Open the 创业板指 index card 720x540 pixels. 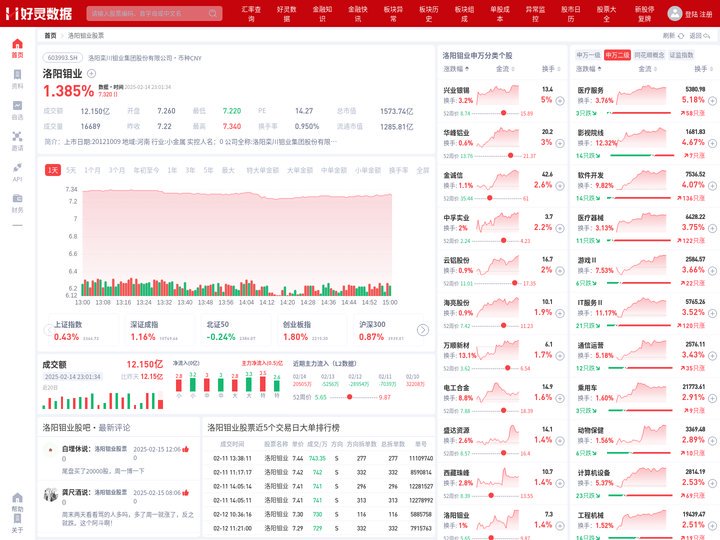(x=310, y=330)
